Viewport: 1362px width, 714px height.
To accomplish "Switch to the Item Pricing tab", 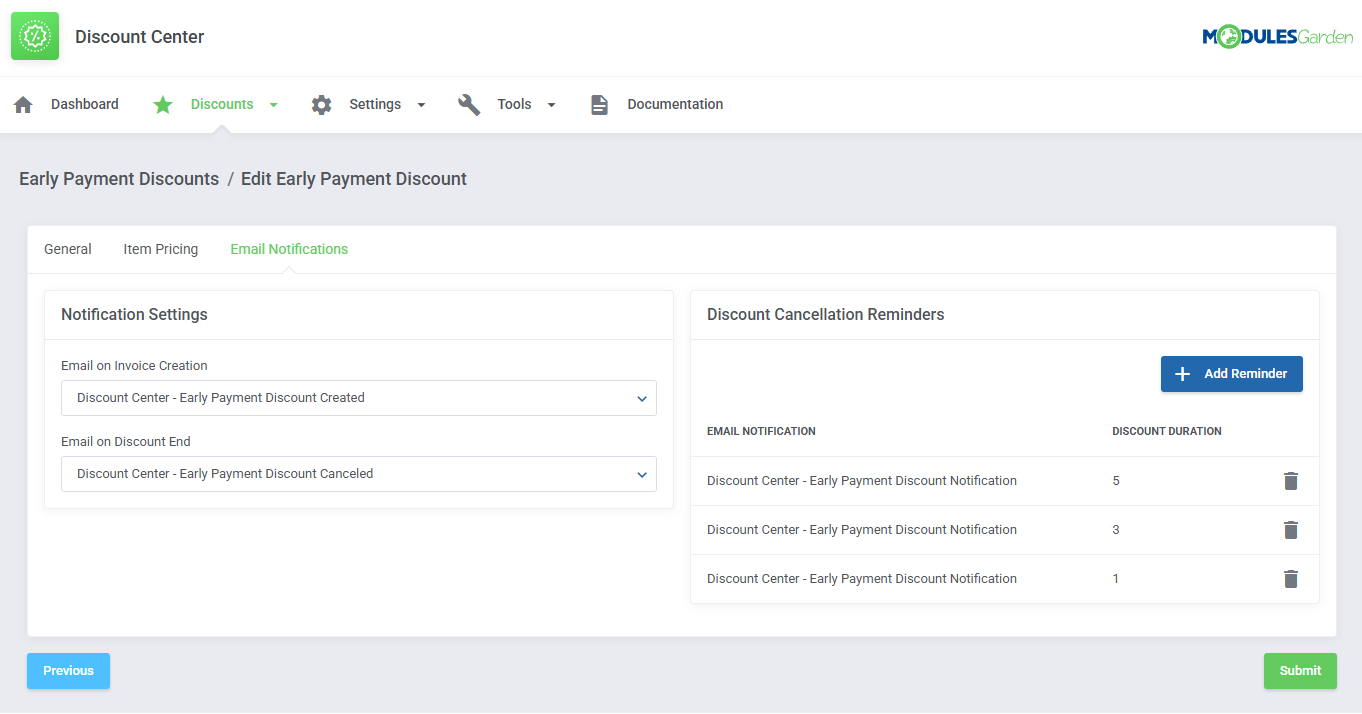I will pyautogui.click(x=160, y=248).
